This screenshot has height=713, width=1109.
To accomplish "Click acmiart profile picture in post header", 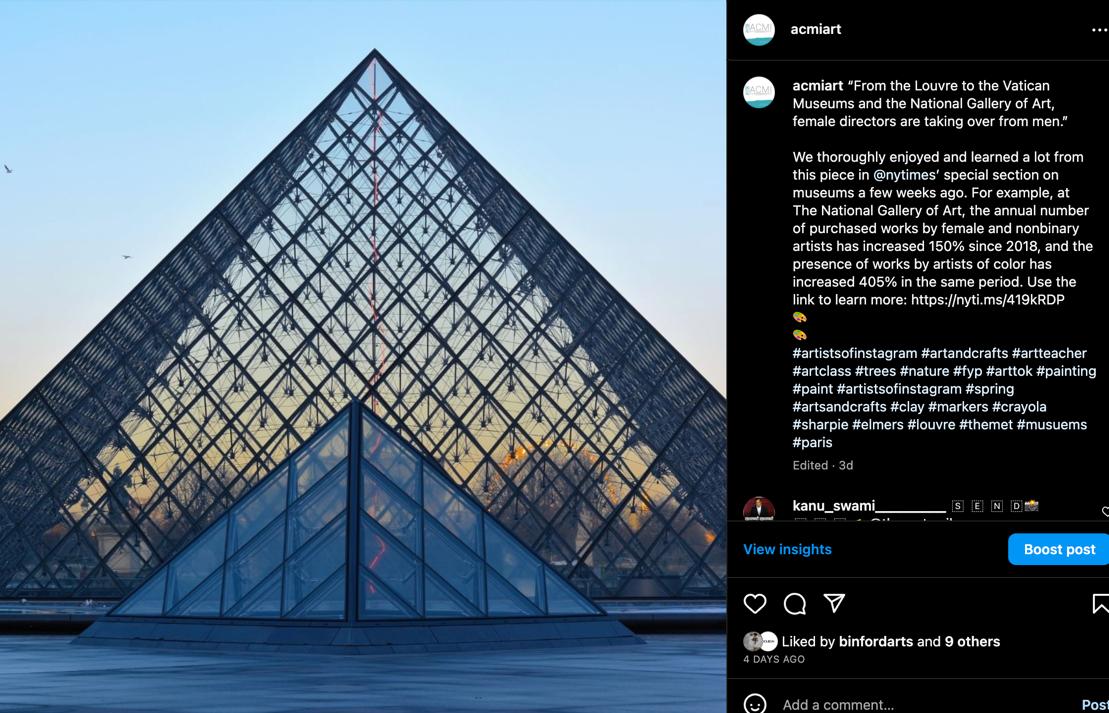I will pos(759,30).
